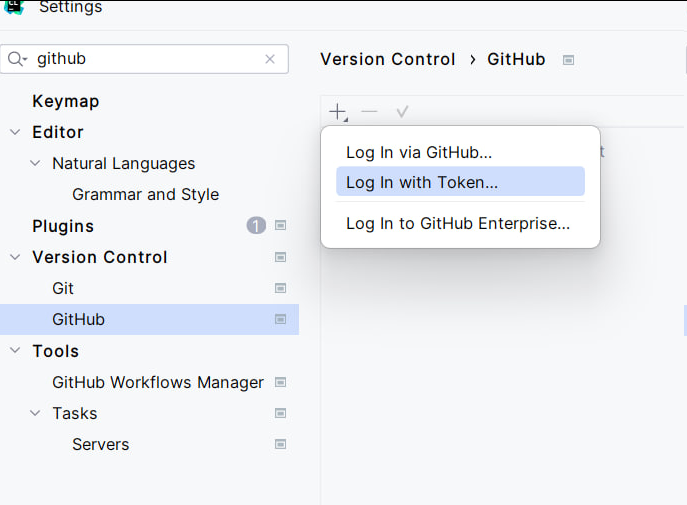
Task: Click the minus Remove account icon
Action: tap(370, 112)
